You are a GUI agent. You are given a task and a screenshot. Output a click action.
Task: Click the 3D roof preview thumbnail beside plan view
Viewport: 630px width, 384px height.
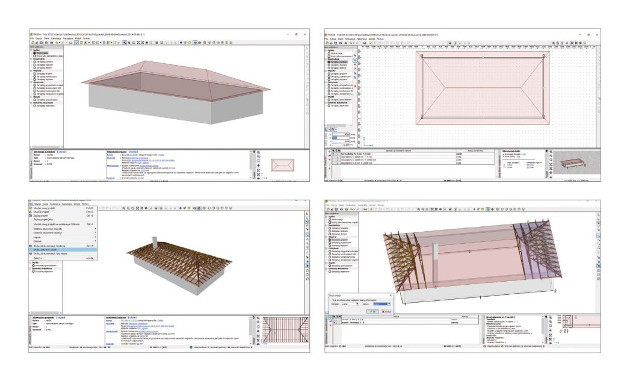point(577,163)
